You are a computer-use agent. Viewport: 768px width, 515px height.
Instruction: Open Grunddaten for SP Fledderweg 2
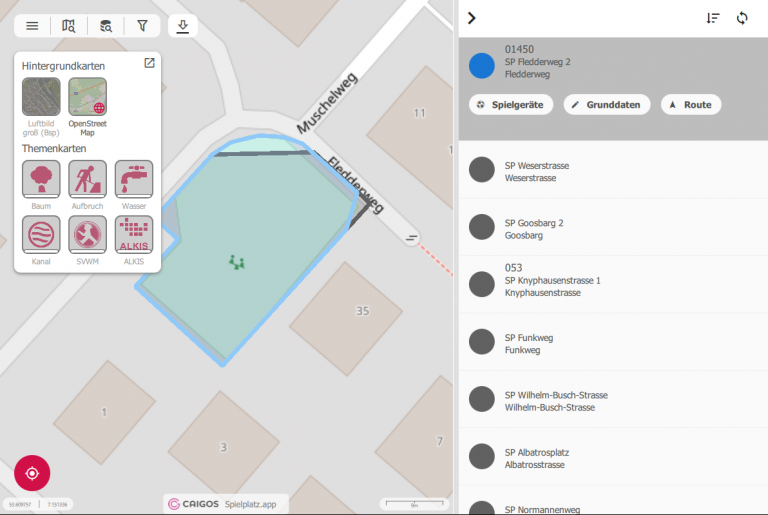point(607,104)
